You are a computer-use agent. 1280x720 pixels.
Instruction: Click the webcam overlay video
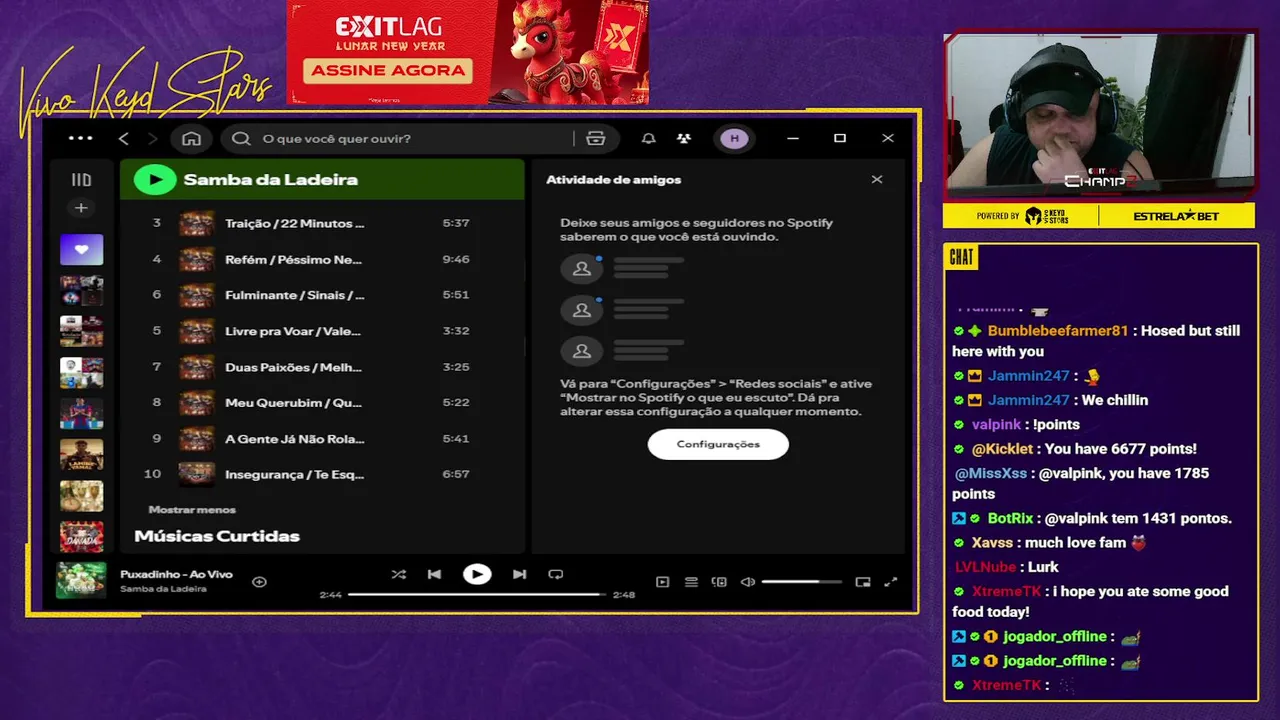click(1099, 115)
